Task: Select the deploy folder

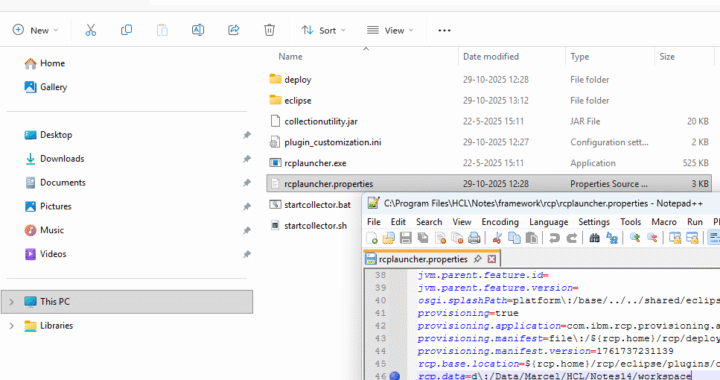Action: click(x=298, y=79)
